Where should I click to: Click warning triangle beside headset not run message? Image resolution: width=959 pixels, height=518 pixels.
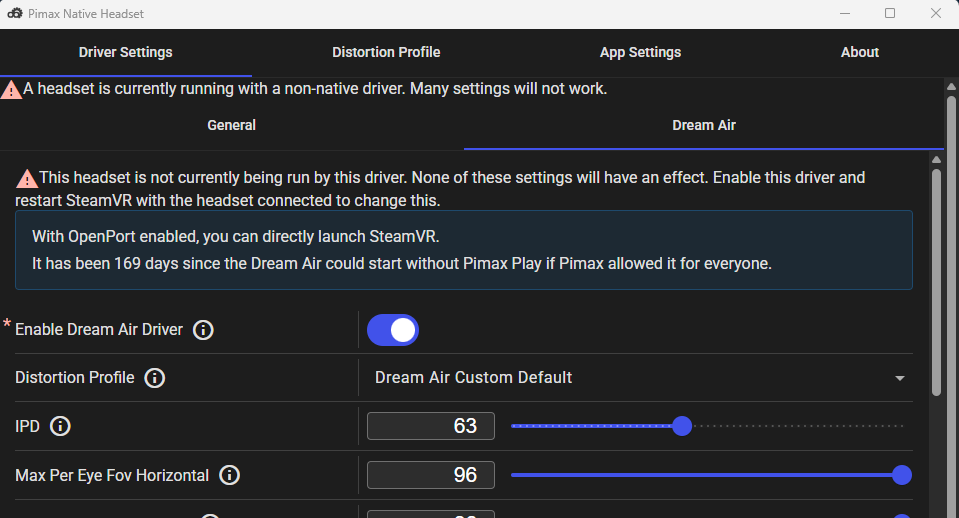coord(26,179)
